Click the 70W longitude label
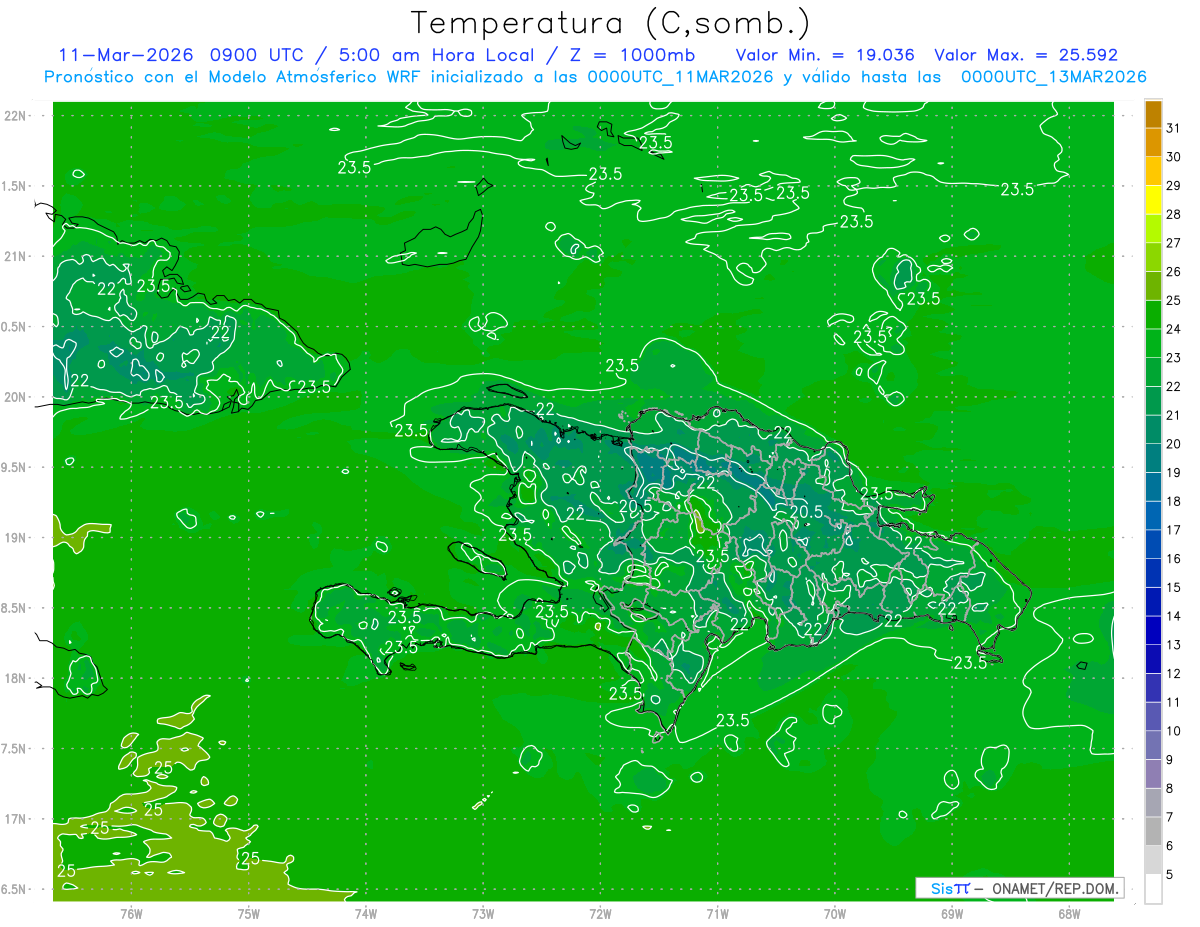This screenshot has height=927, width=1200. click(x=835, y=914)
